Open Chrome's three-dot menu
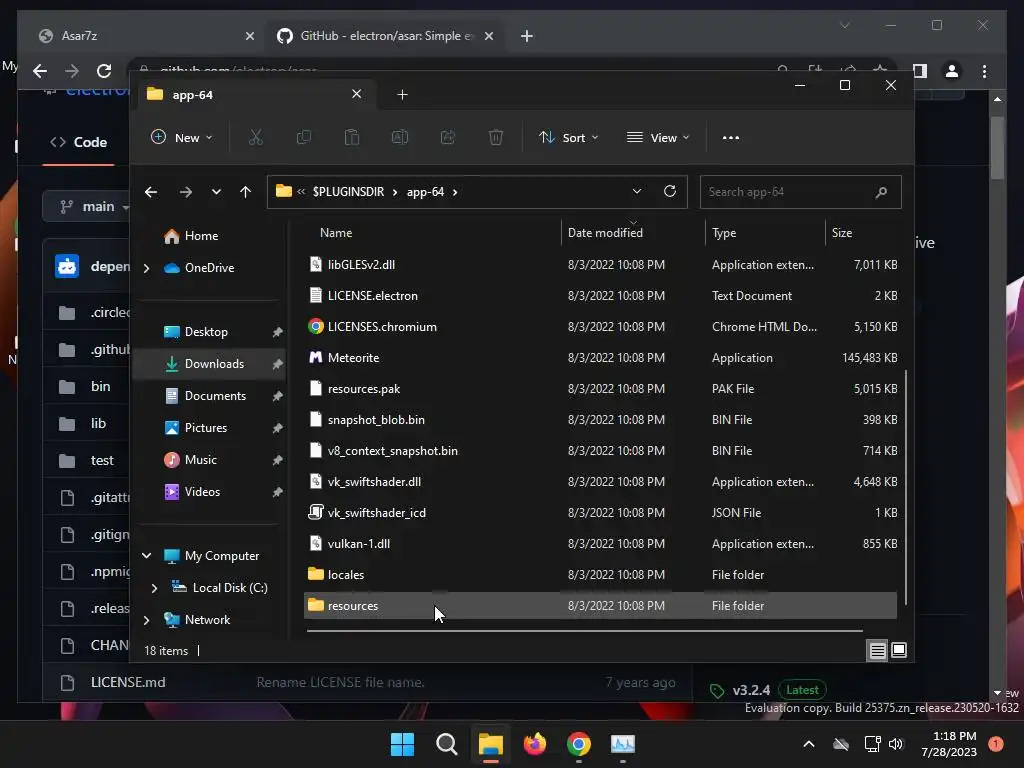Screen dimensions: 1024x768 984,71
